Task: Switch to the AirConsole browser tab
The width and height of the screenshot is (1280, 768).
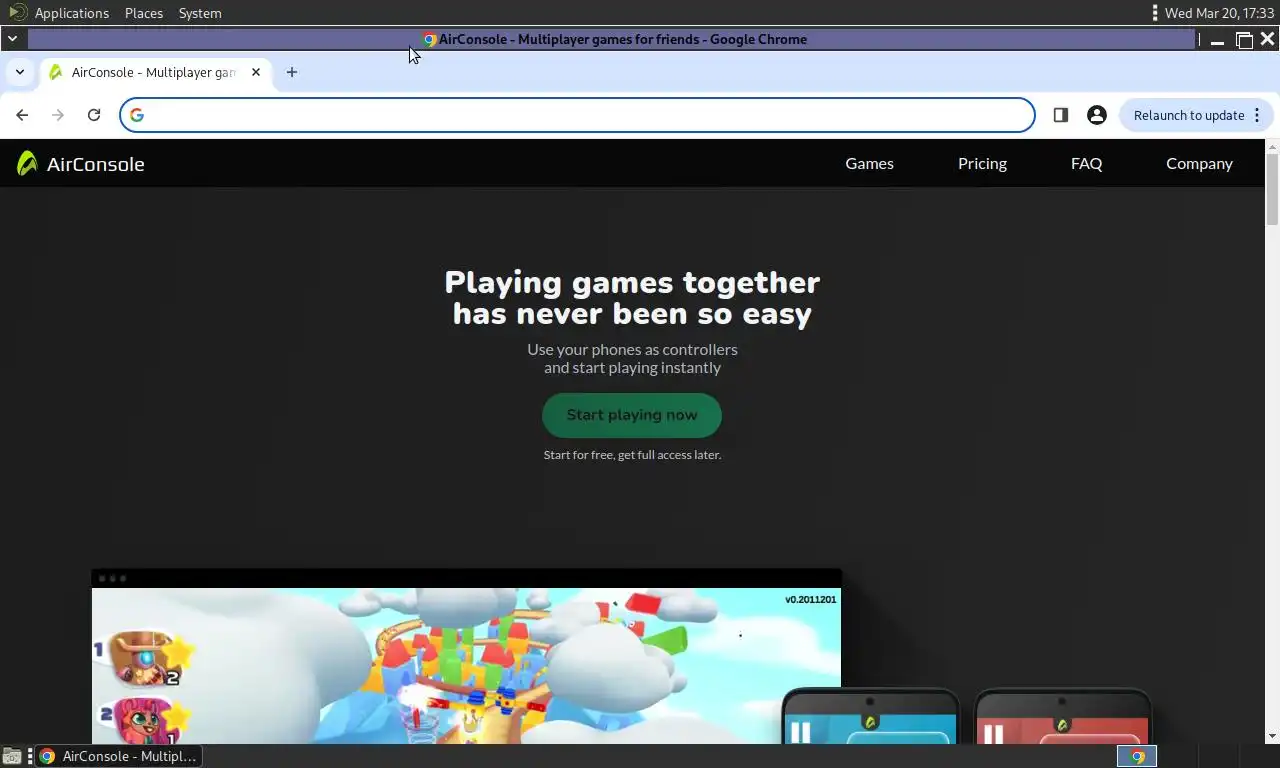Action: coord(155,72)
